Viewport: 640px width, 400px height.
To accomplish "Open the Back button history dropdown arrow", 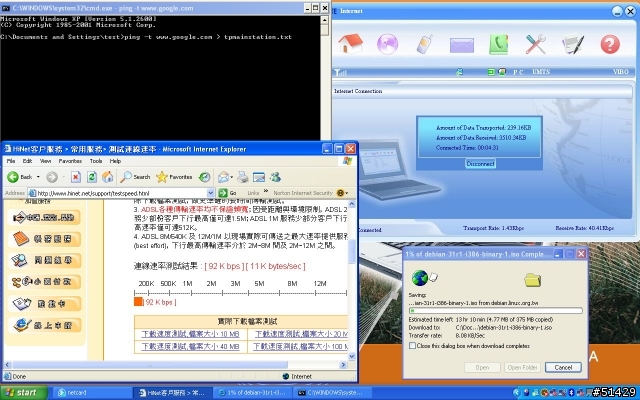I will (x=38, y=177).
